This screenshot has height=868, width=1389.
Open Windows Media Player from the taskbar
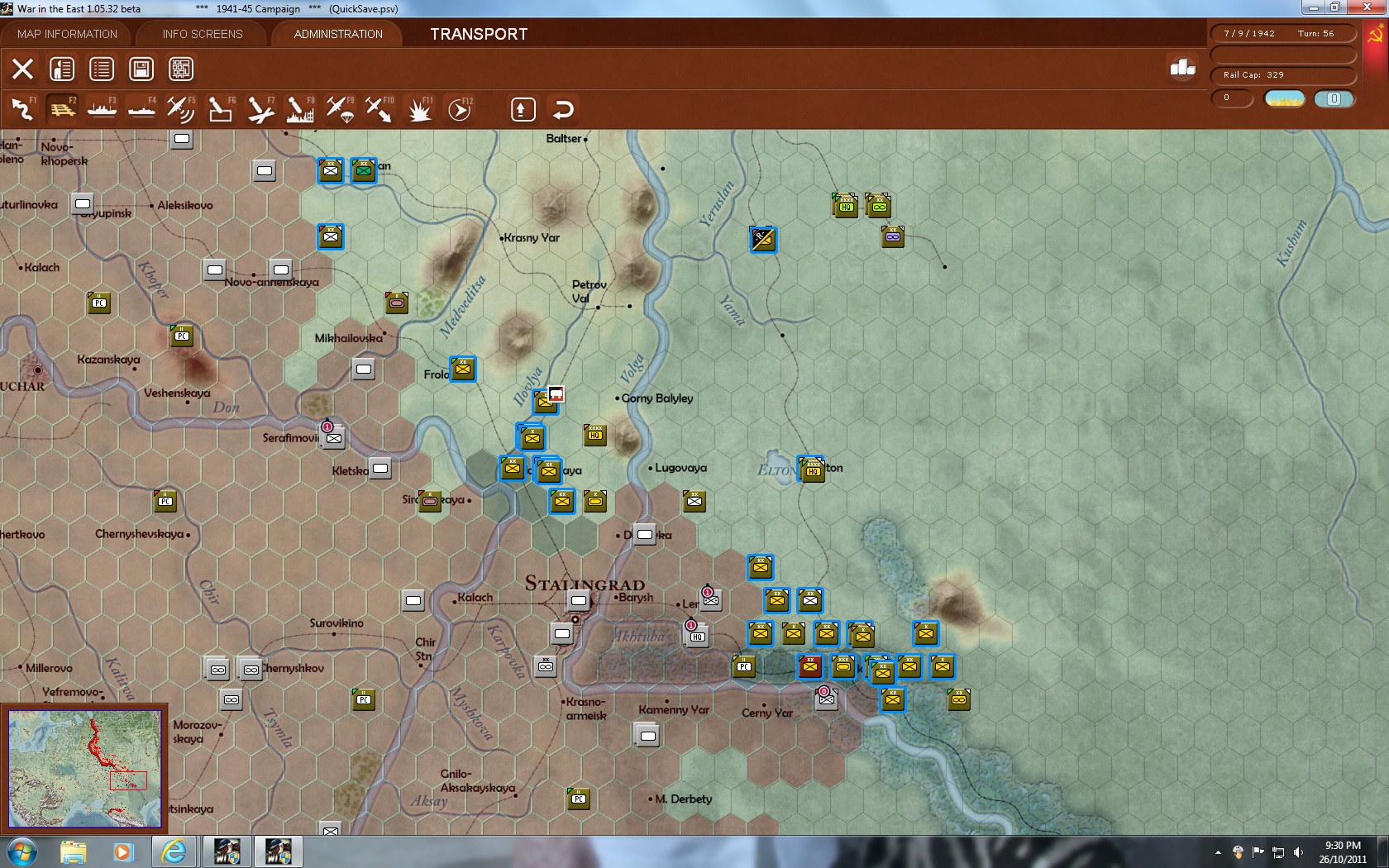123,851
